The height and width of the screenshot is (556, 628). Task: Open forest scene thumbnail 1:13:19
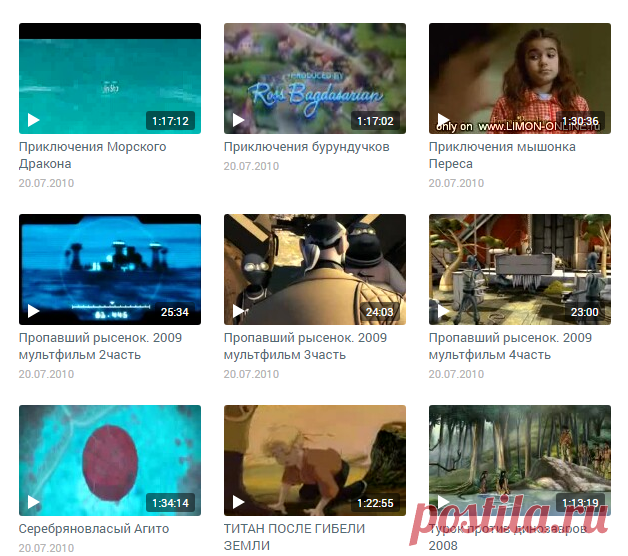tap(520, 461)
